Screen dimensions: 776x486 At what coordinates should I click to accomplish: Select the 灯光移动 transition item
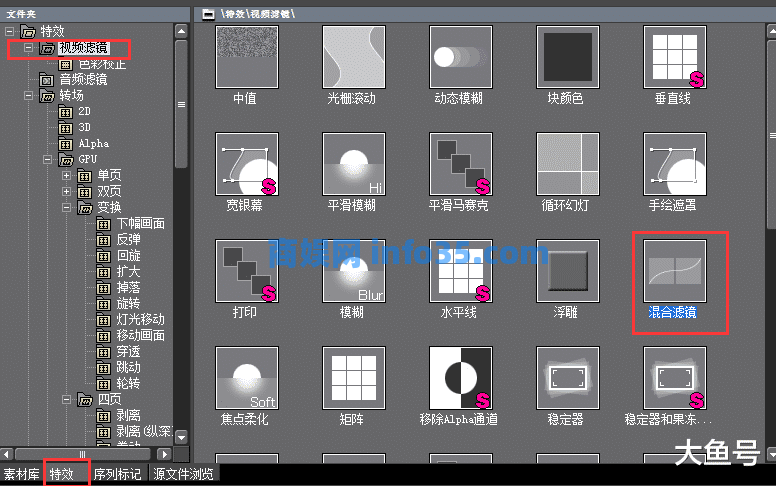[140, 319]
